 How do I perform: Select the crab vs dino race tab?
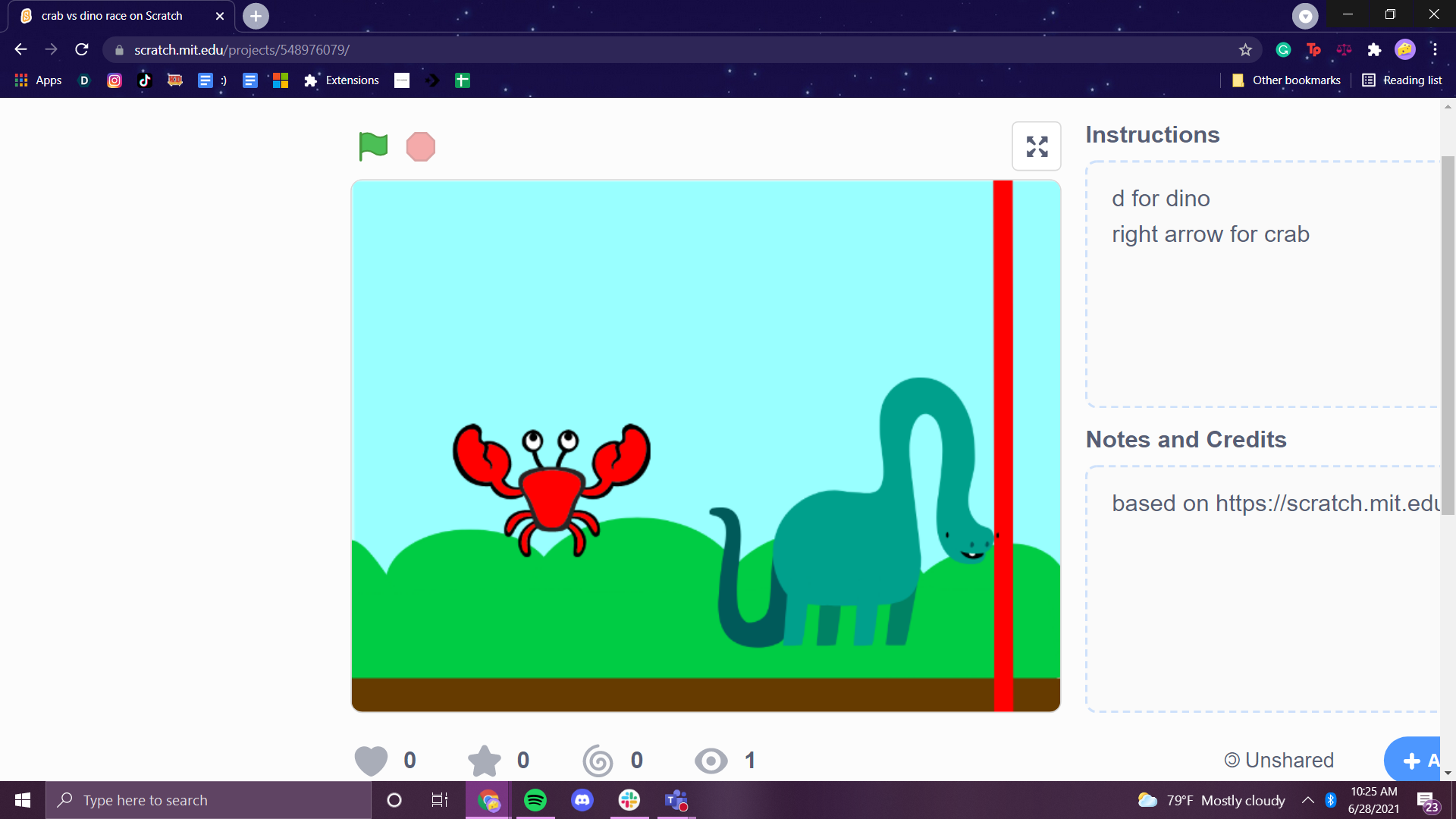(112, 15)
